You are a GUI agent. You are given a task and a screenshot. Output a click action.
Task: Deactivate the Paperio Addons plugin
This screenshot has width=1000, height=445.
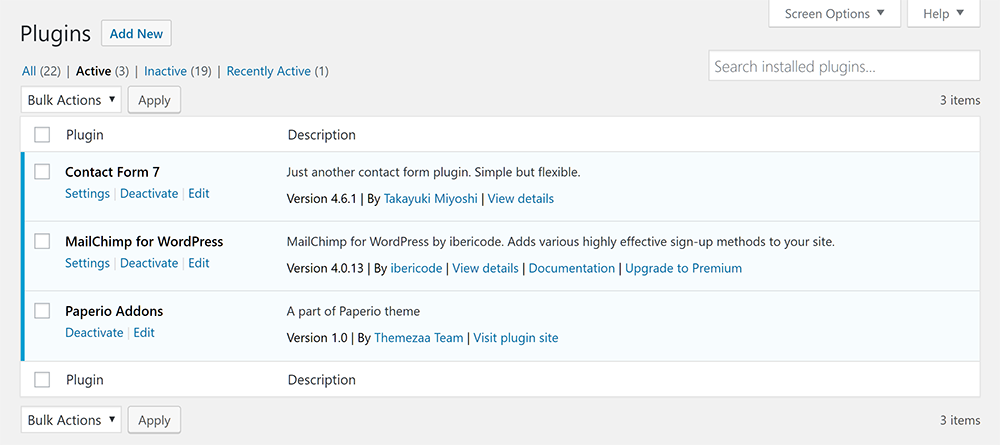tap(94, 333)
